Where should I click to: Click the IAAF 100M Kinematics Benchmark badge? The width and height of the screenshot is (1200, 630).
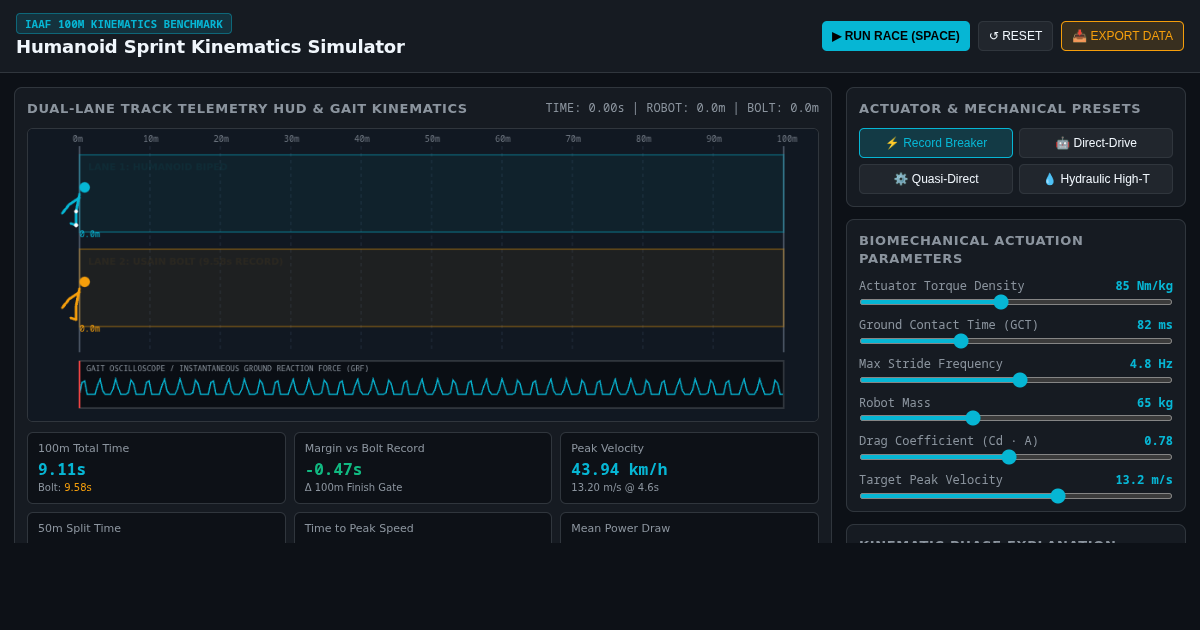pos(124,24)
